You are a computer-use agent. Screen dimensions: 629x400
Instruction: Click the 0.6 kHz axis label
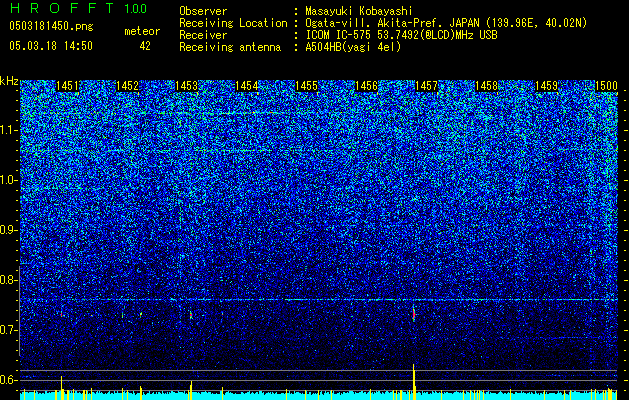[x=9, y=380]
